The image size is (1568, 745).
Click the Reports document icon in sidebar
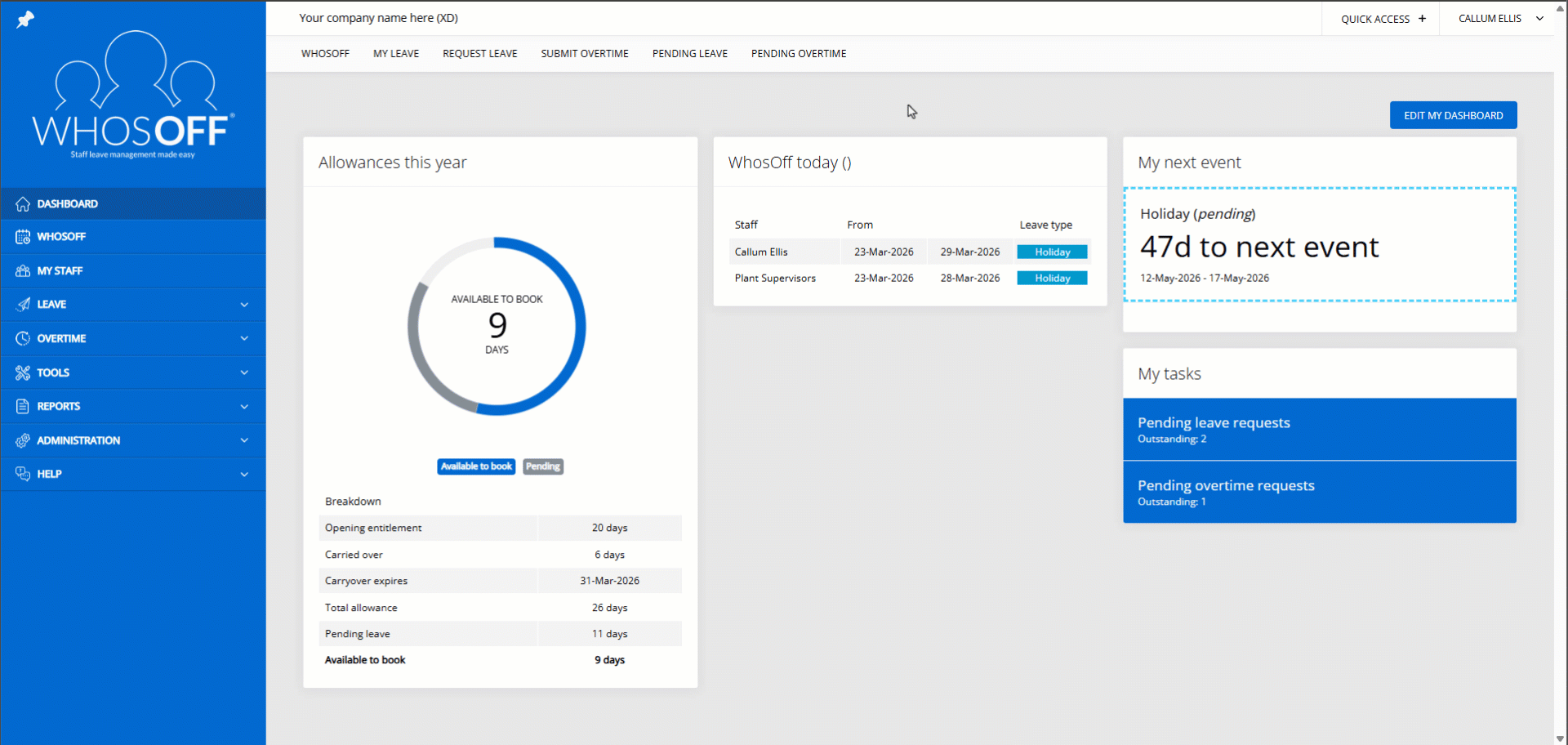click(x=23, y=406)
